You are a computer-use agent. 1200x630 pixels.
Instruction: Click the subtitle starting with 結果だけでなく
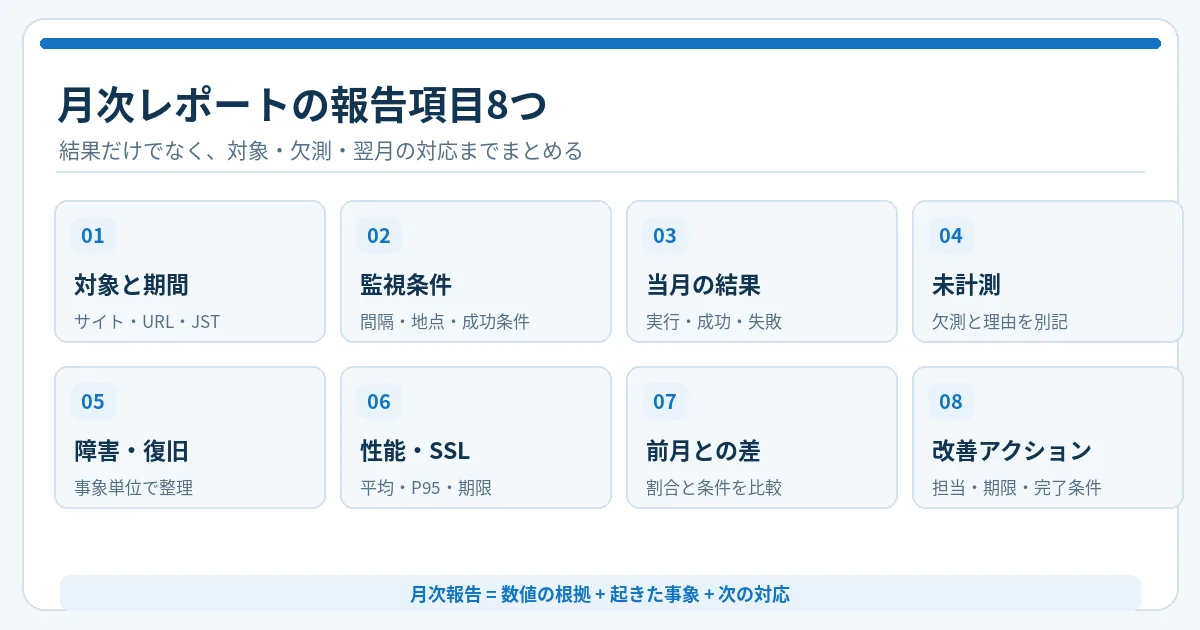[x=320, y=152]
